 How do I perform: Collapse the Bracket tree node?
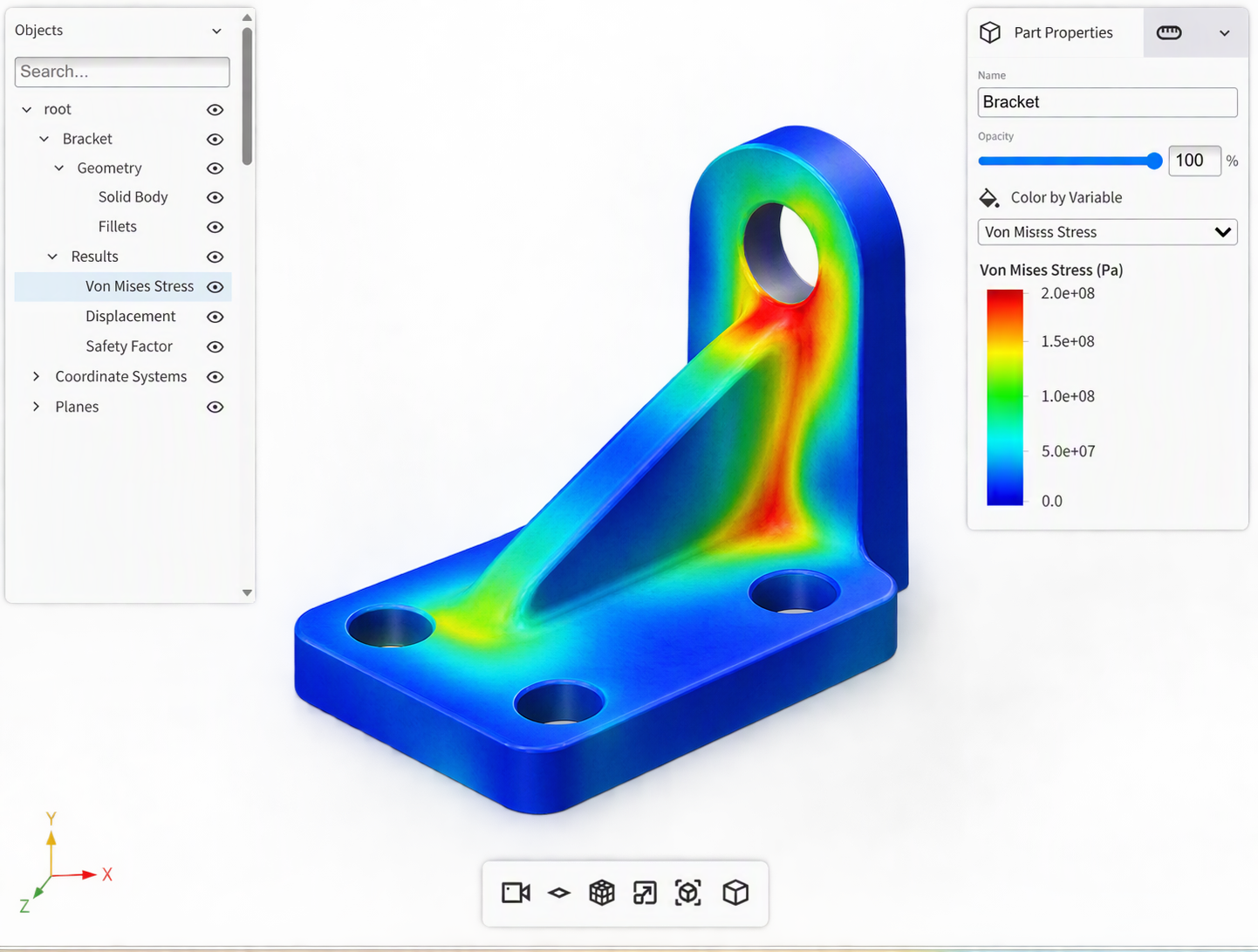pyautogui.click(x=44, y=140)
